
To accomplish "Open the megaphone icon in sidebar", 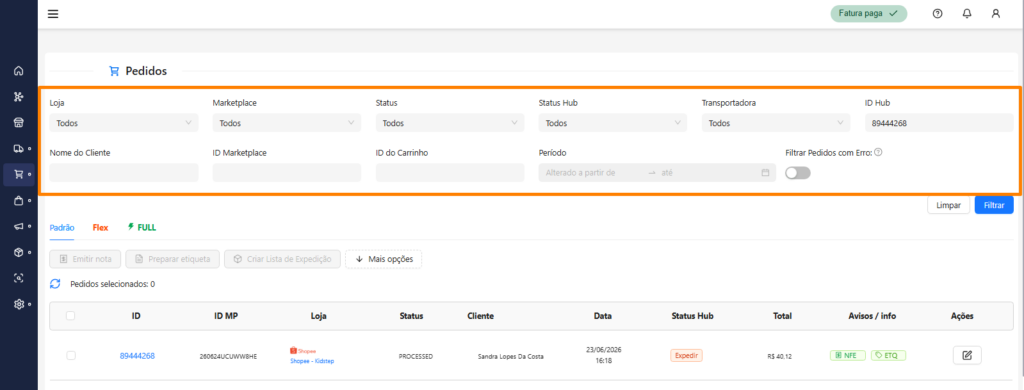I will click(x=18, y=226).
